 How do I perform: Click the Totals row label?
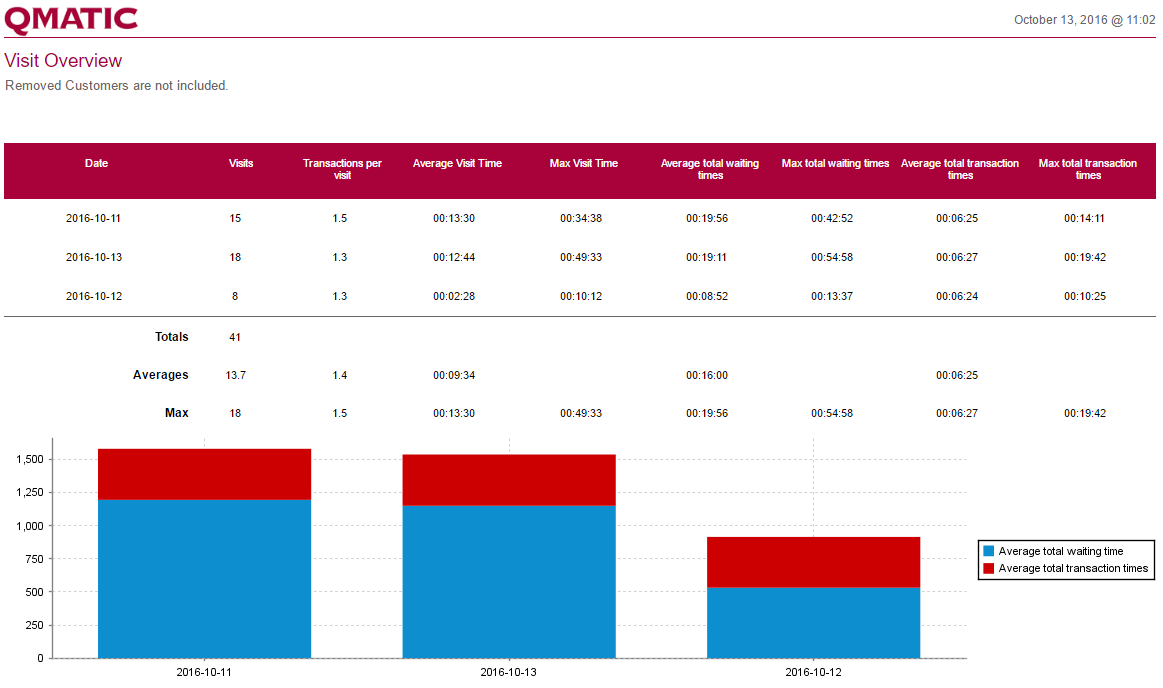pos(171,337)
